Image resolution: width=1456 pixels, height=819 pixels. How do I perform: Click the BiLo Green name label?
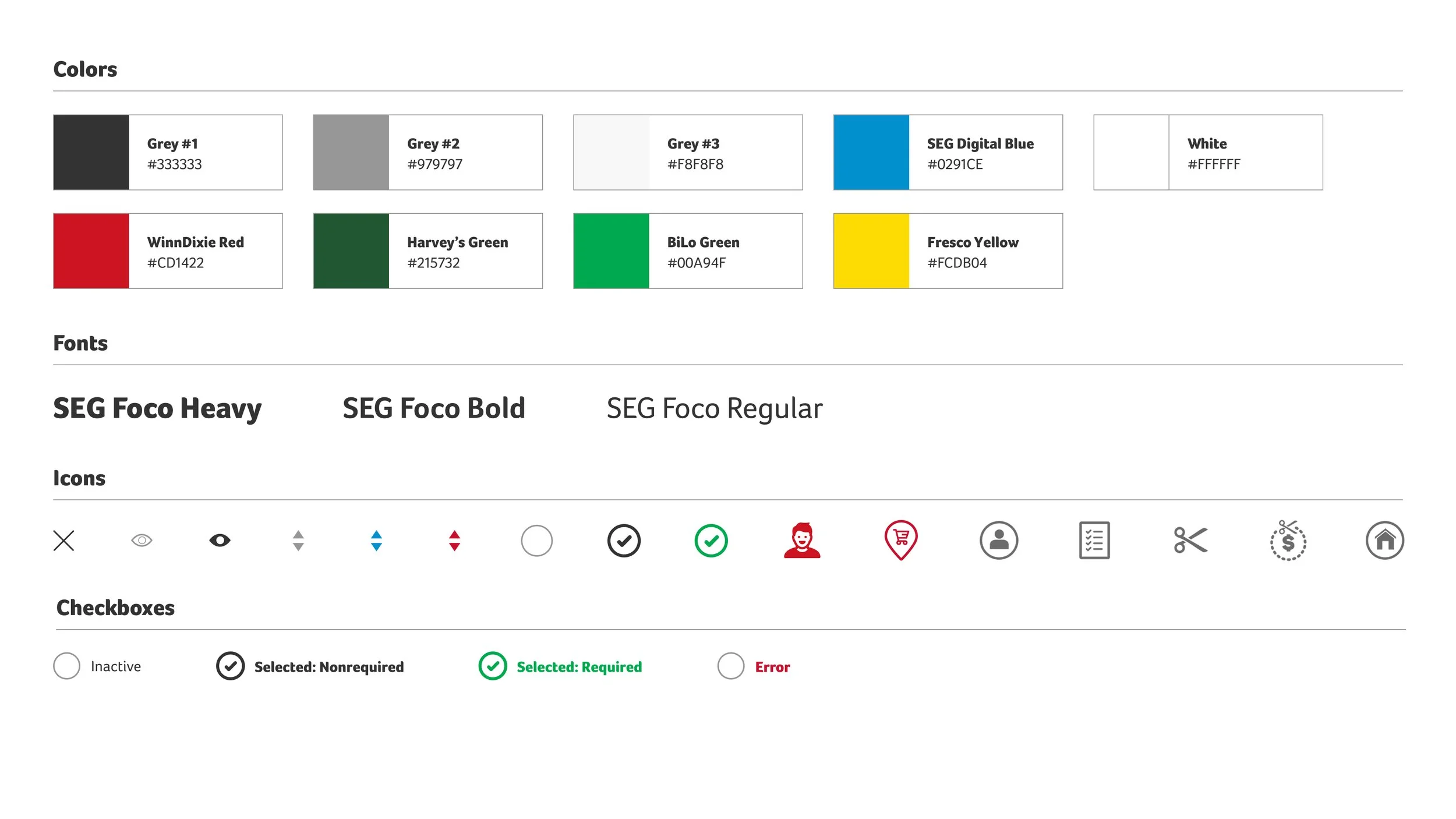click(704, 242)
